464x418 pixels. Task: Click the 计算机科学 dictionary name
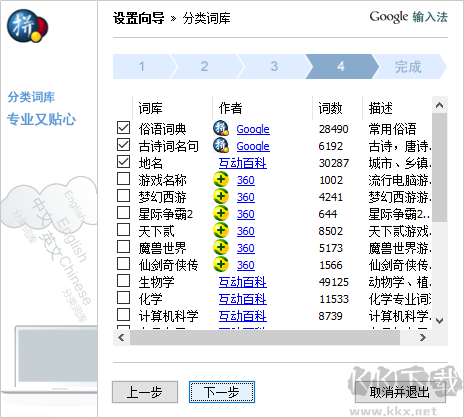pos(168,316)
